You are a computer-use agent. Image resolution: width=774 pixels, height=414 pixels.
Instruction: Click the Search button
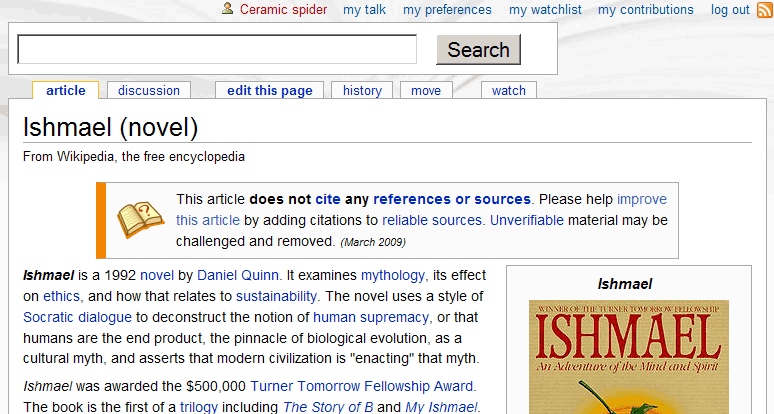click(x=478, y=49)
